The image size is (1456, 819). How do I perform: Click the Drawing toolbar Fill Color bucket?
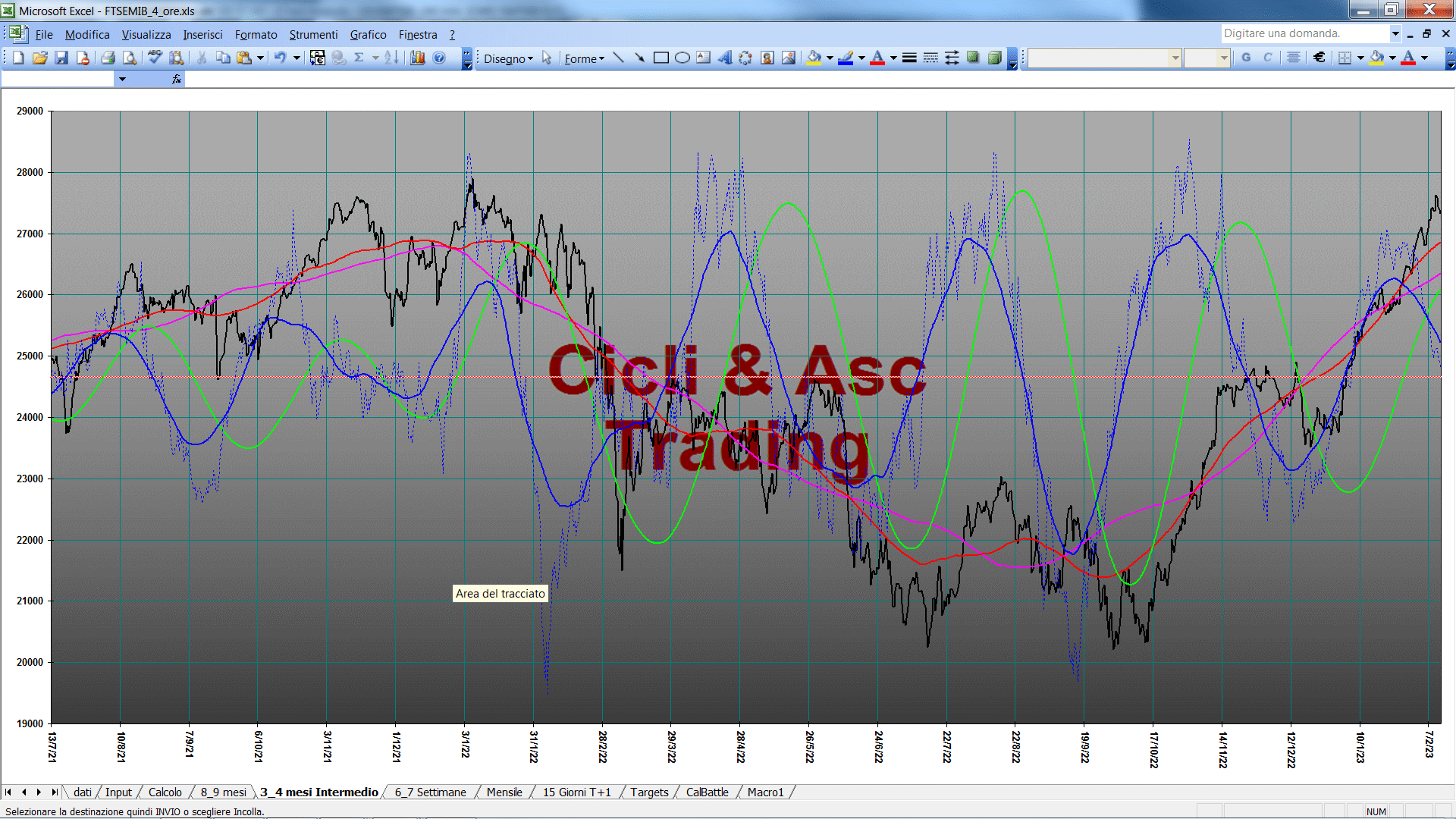pos(814,58)
